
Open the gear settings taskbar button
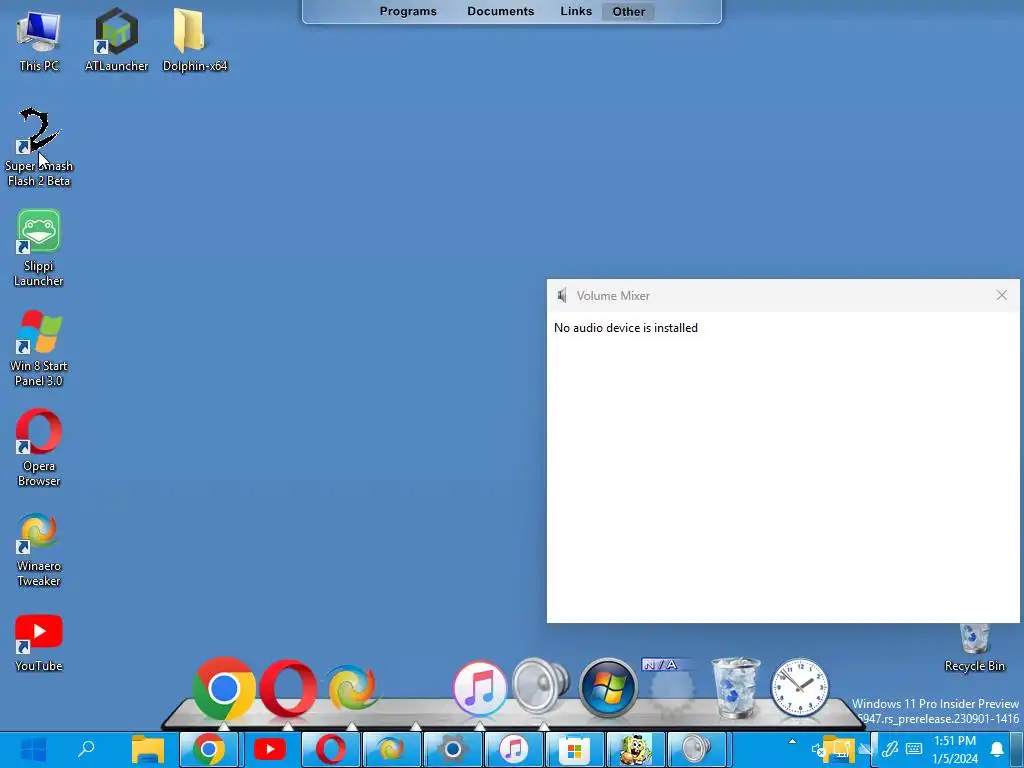tap(453, 749)
